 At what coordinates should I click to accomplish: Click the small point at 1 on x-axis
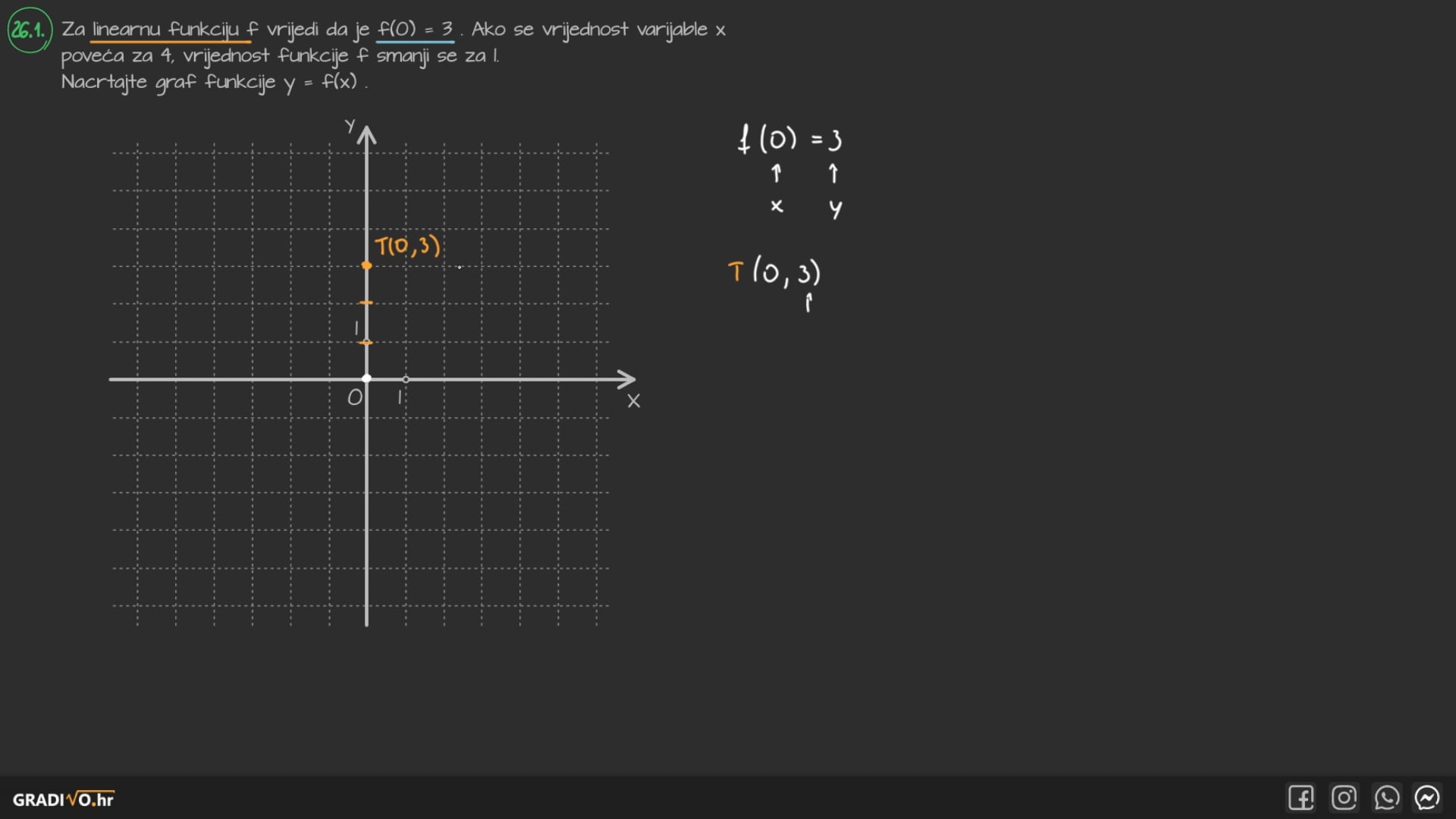tap(406, 379)
